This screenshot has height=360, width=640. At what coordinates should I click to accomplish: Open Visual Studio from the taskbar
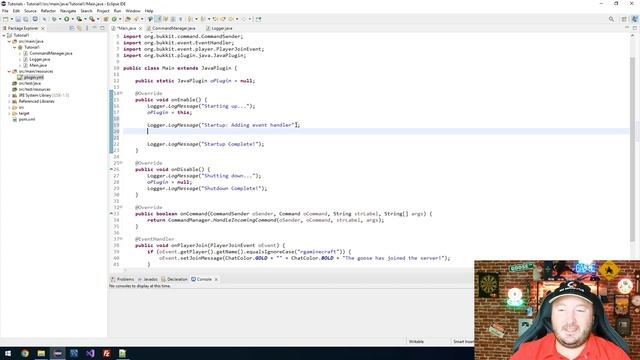[x=90, y=353]
